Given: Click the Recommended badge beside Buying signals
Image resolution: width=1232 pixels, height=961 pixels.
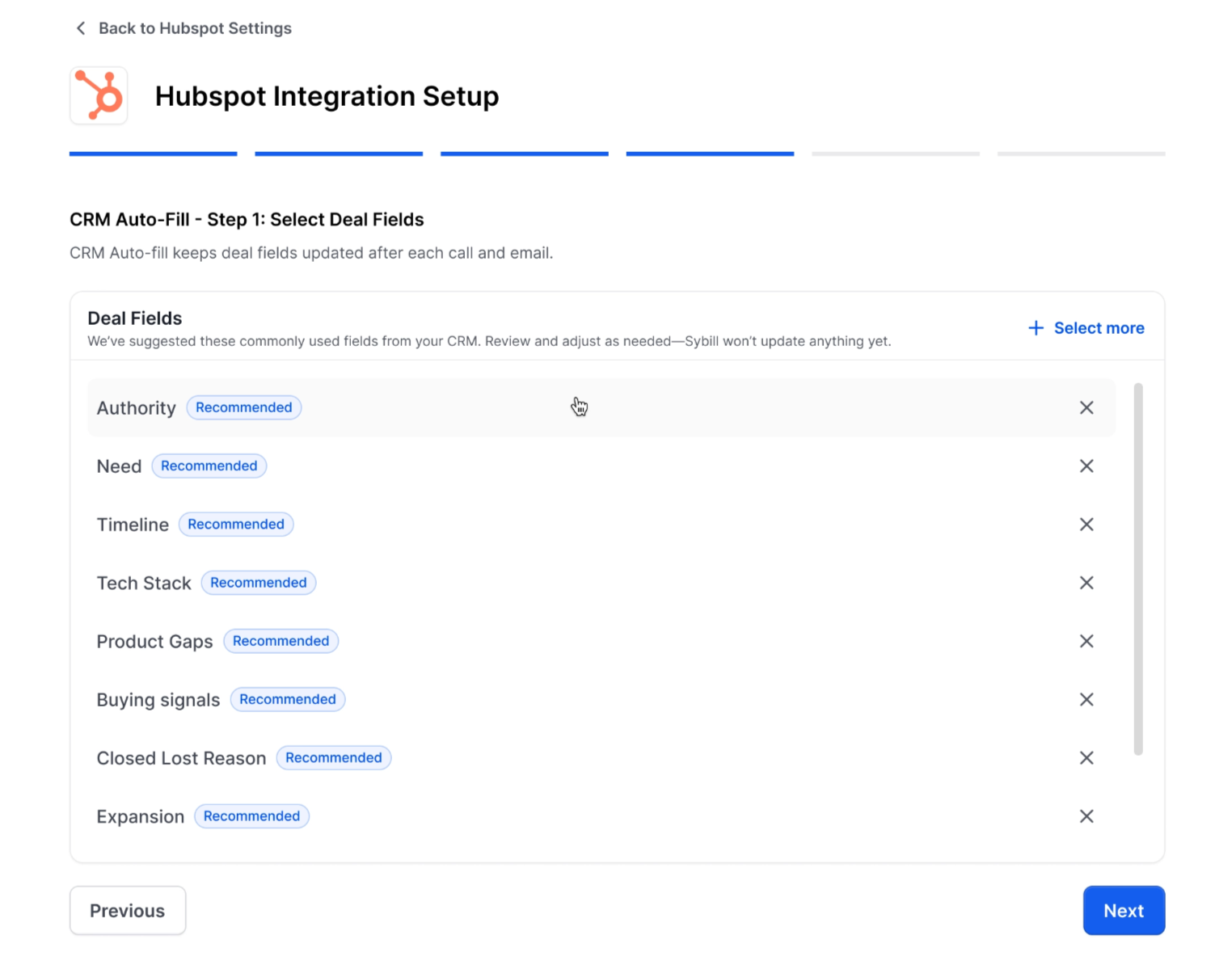Looking at the screenshot, I should tap(288, 699).
